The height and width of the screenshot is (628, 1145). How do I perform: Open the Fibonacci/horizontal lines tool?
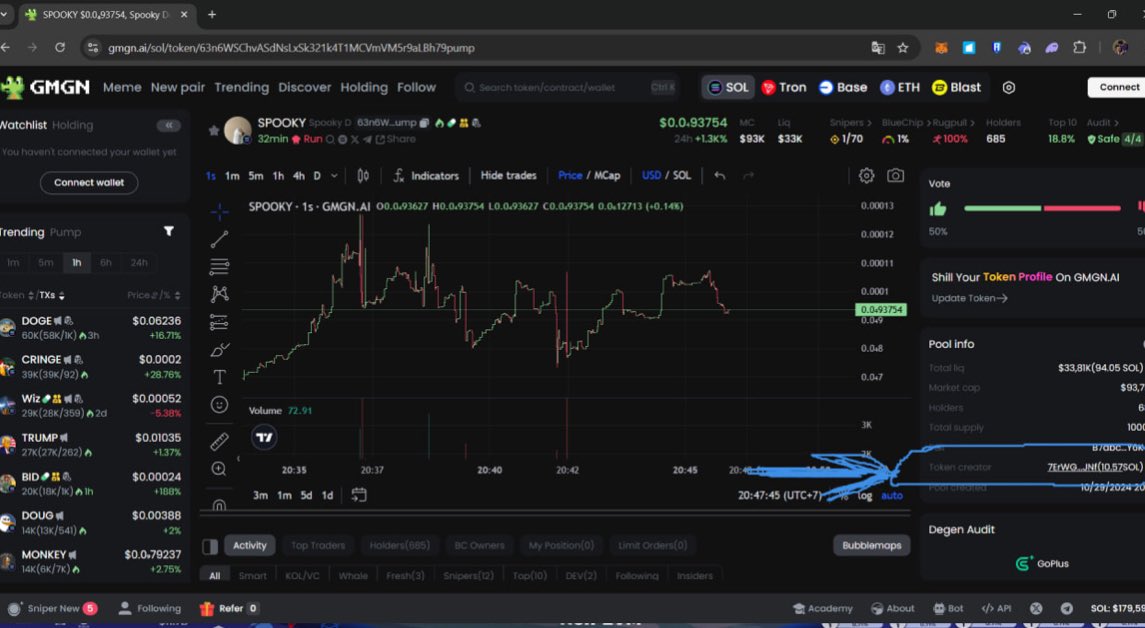click(219, 267)
